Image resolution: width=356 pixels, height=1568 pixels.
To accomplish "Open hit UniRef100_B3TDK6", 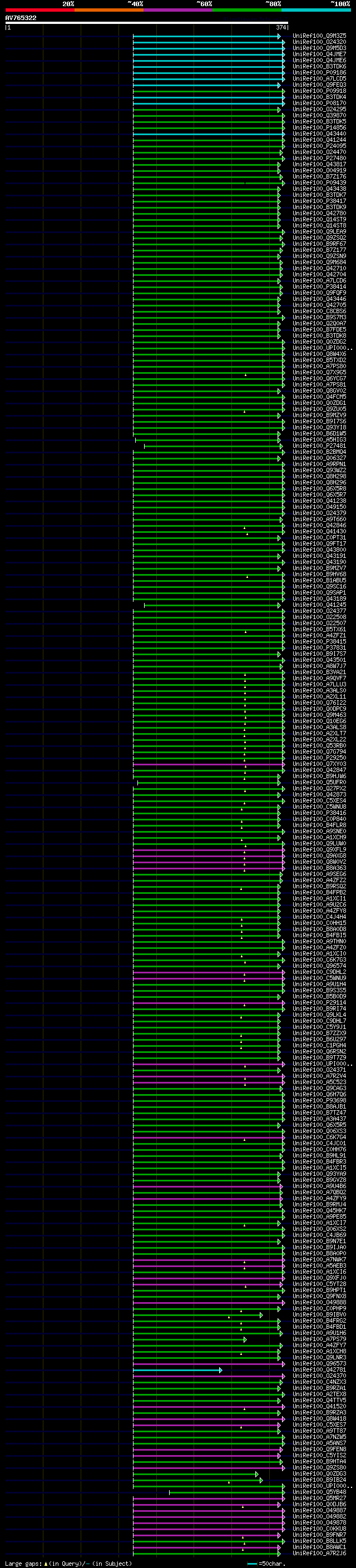I will point(319,66).
